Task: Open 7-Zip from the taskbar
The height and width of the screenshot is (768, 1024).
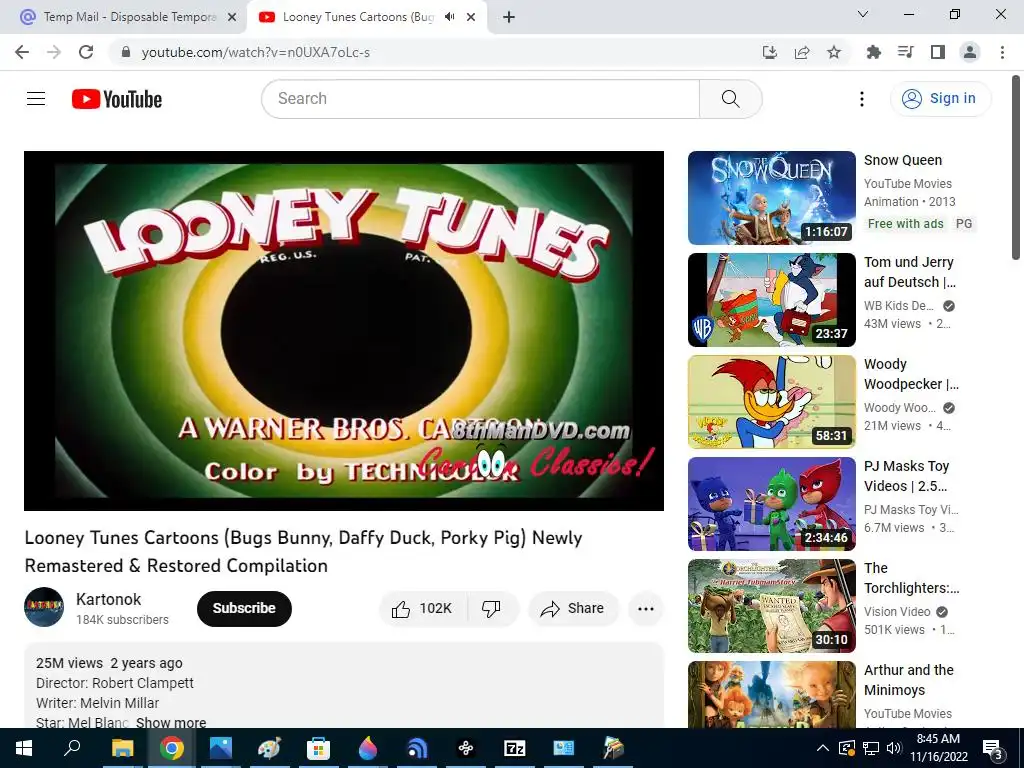Action: click(515, 748)
